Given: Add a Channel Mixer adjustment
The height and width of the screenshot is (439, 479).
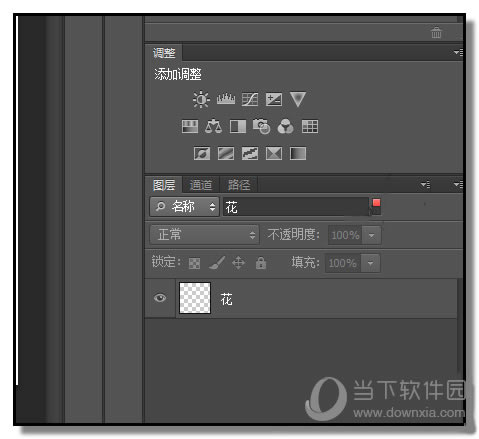Looking at the screenshot, I should (285, 127).
